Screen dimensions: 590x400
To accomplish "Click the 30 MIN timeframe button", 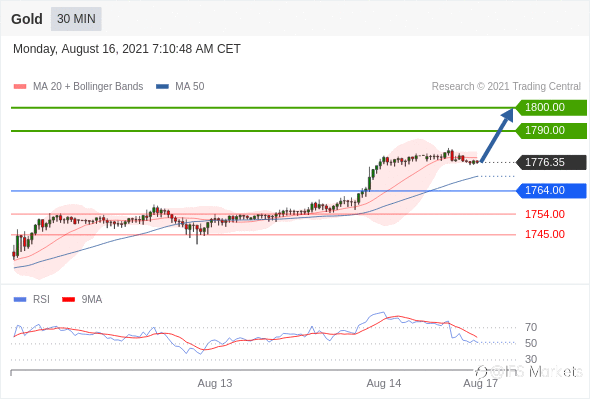I will 76,19.
